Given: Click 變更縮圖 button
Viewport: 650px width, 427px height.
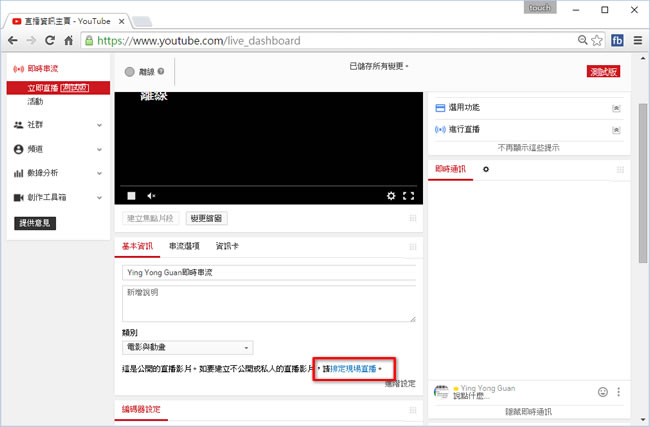Looking at the screenshot, I should pos(206,218).
